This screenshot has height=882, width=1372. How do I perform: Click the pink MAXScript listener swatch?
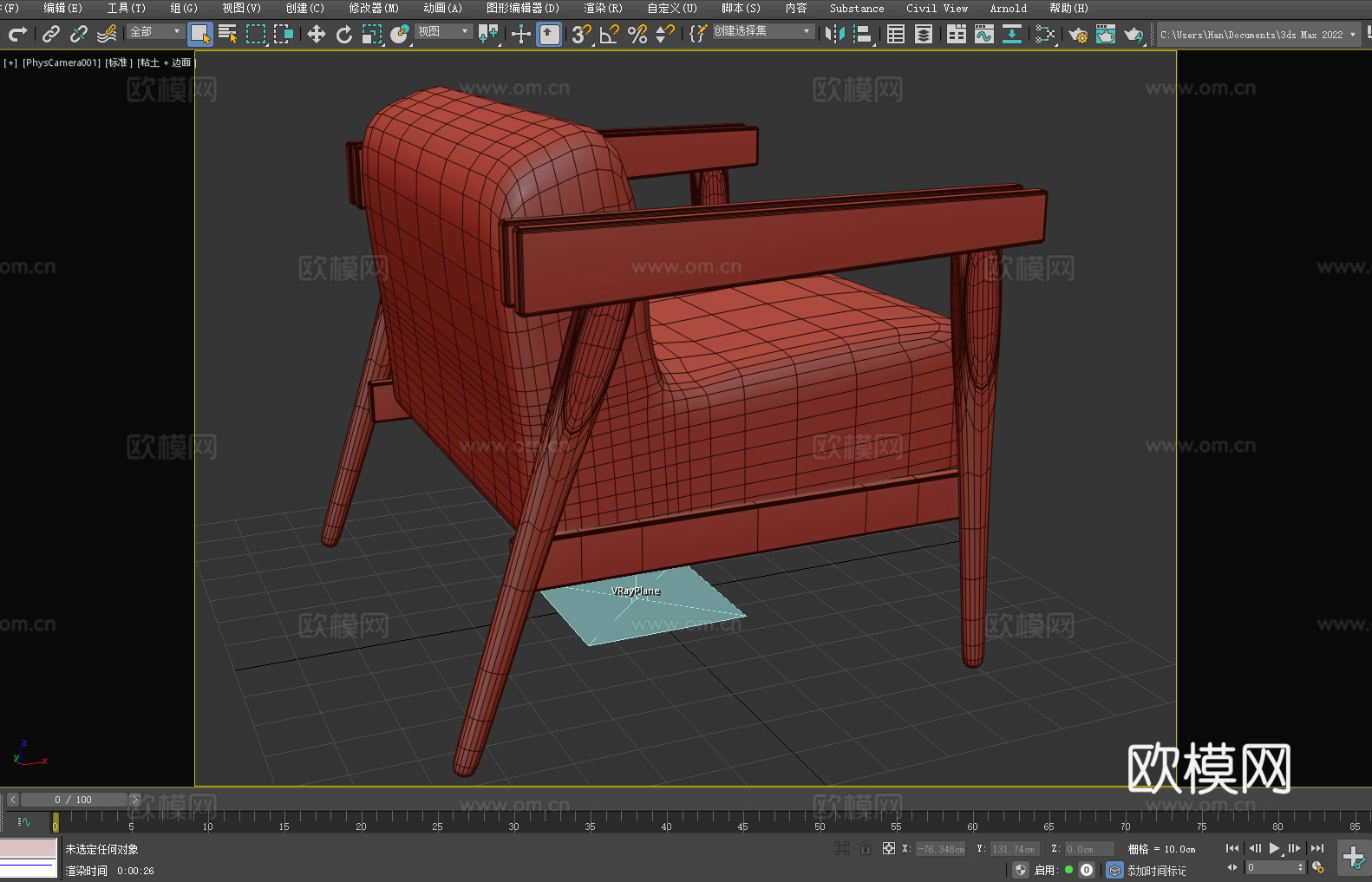click(29, 848)
